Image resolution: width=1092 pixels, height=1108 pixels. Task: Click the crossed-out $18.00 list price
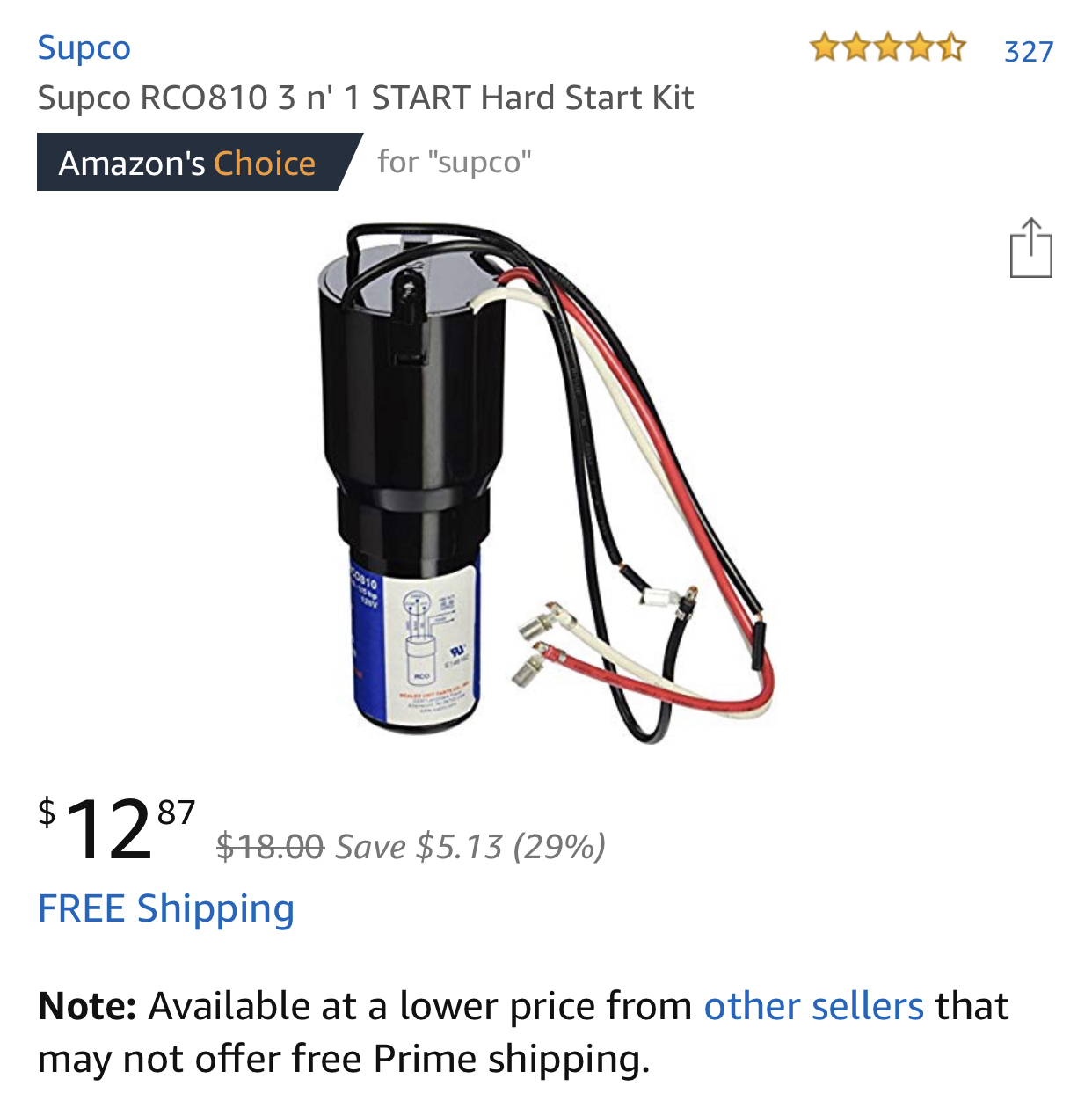tap(271, 847)
